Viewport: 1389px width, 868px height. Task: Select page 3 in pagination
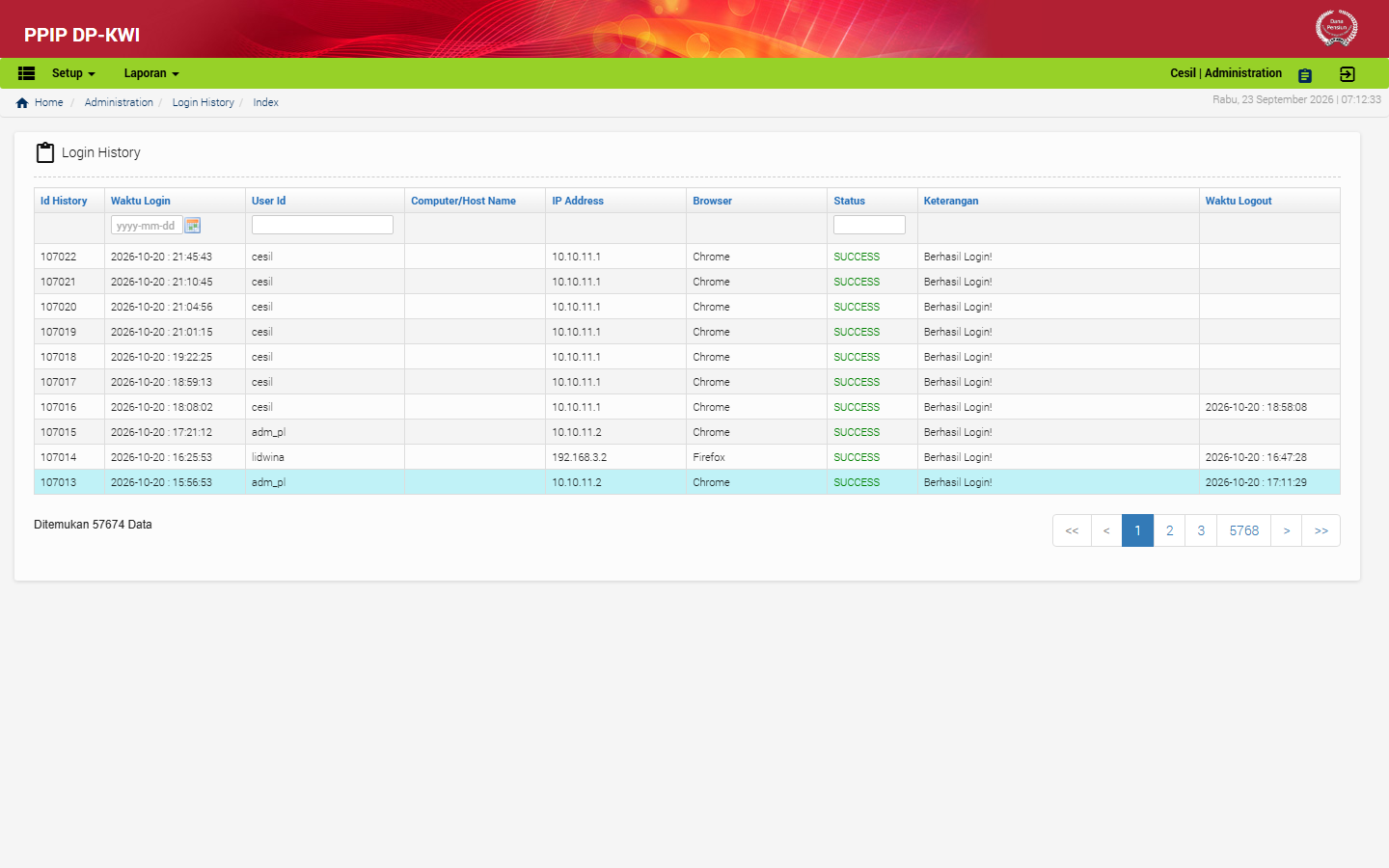1201,530
